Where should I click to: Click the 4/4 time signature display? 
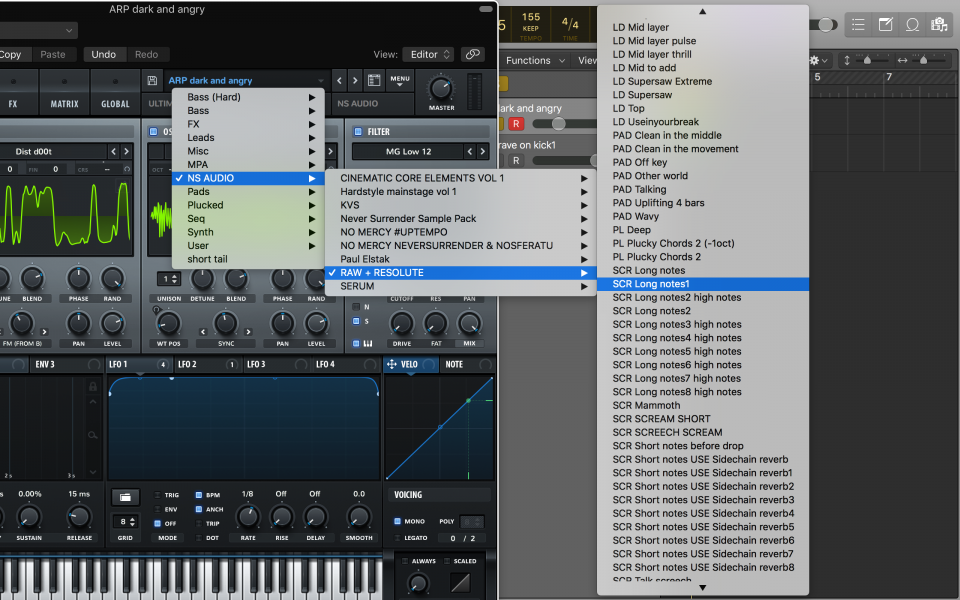pyautogui.click(x=570, y=23)
